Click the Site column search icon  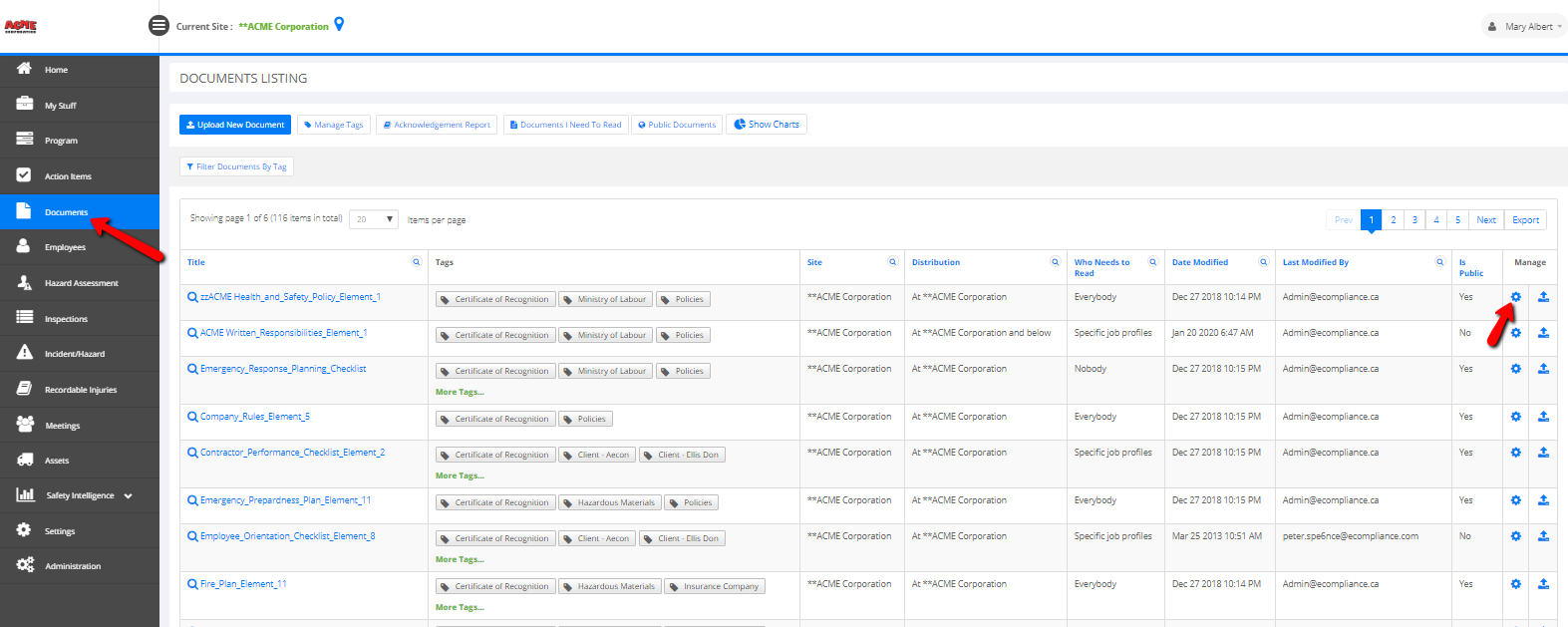coord(893,262)
